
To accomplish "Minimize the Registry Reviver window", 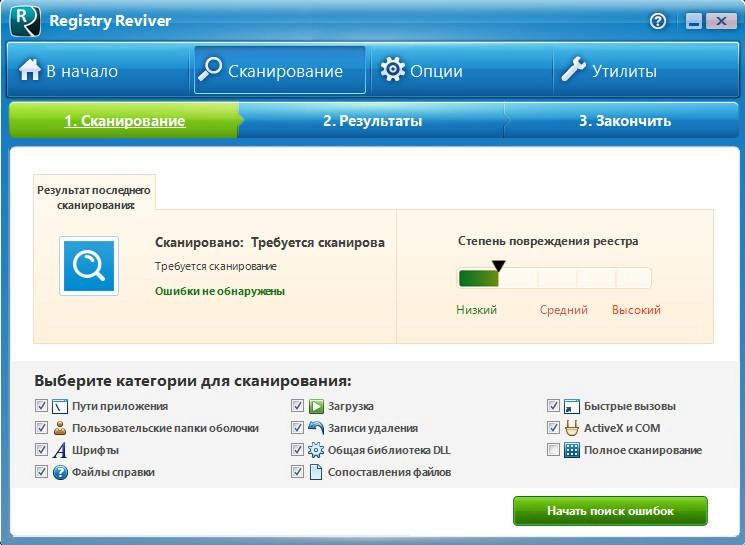I will [x=694, y=21].
